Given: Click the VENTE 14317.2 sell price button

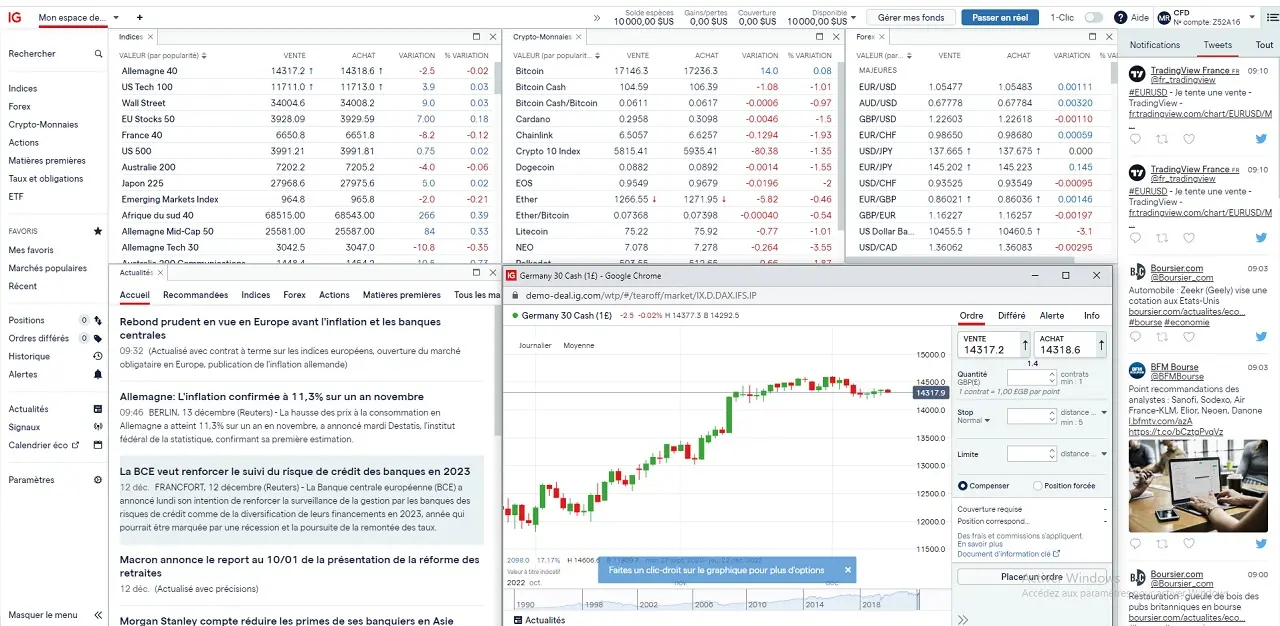Looking at the screenshot, I should click(993, 345).
